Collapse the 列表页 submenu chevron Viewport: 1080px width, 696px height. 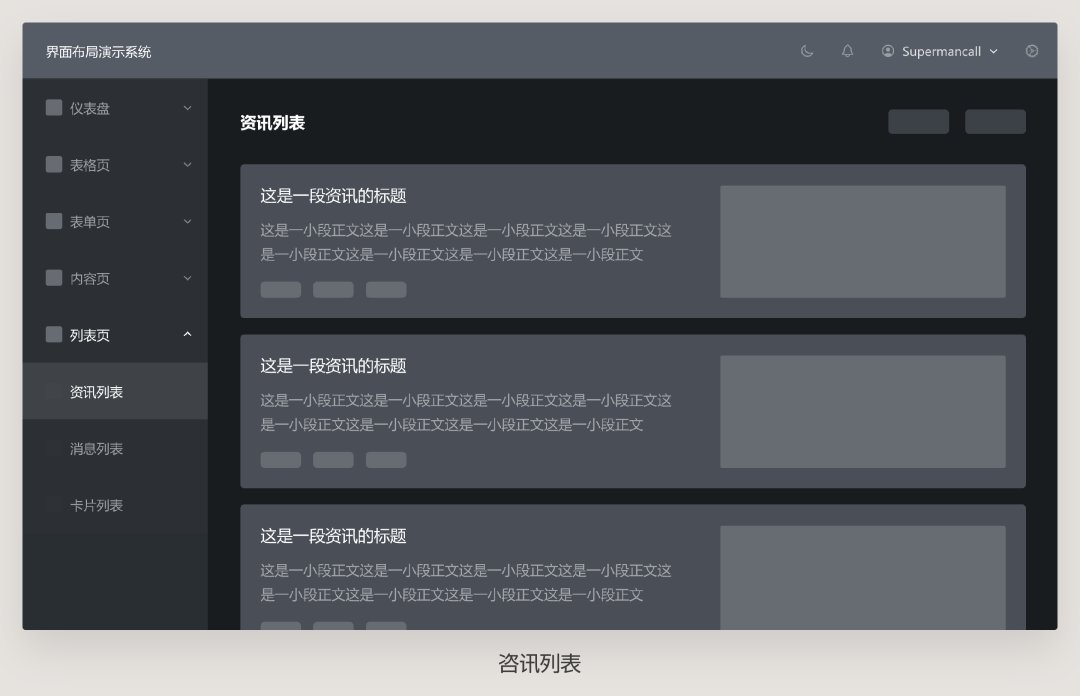click(187, 334)
